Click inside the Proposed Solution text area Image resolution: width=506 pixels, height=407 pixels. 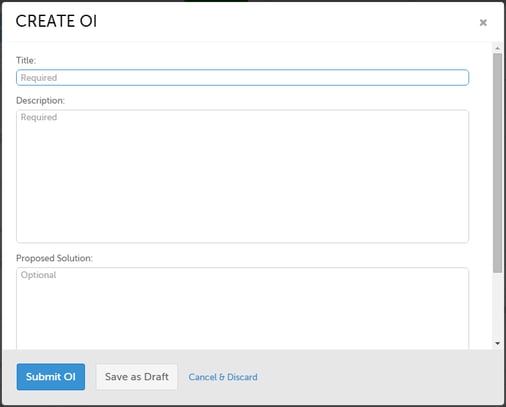pyautogui.click(x=242, y=309)
